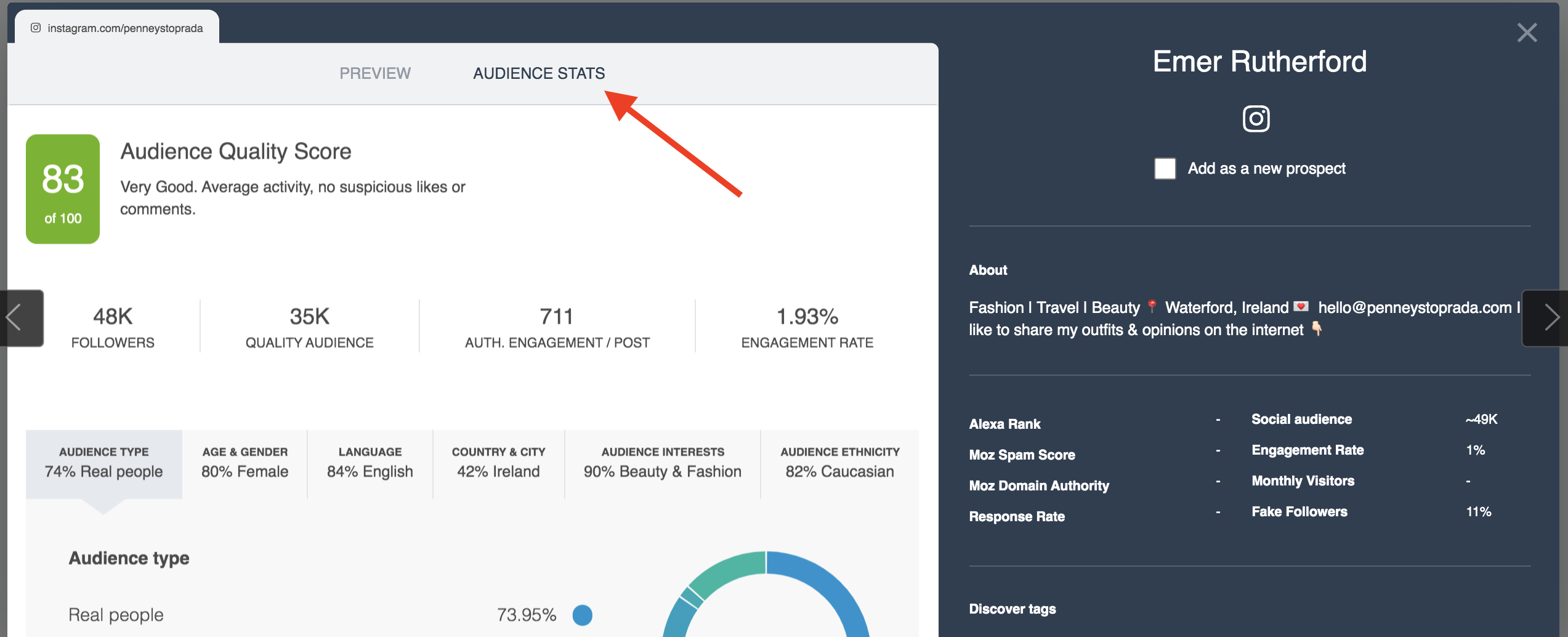The image size is (1568, 637).
Task: Select Audience Ethnicity 82% Caucasian tab
Action: click(x=839, y=463)
